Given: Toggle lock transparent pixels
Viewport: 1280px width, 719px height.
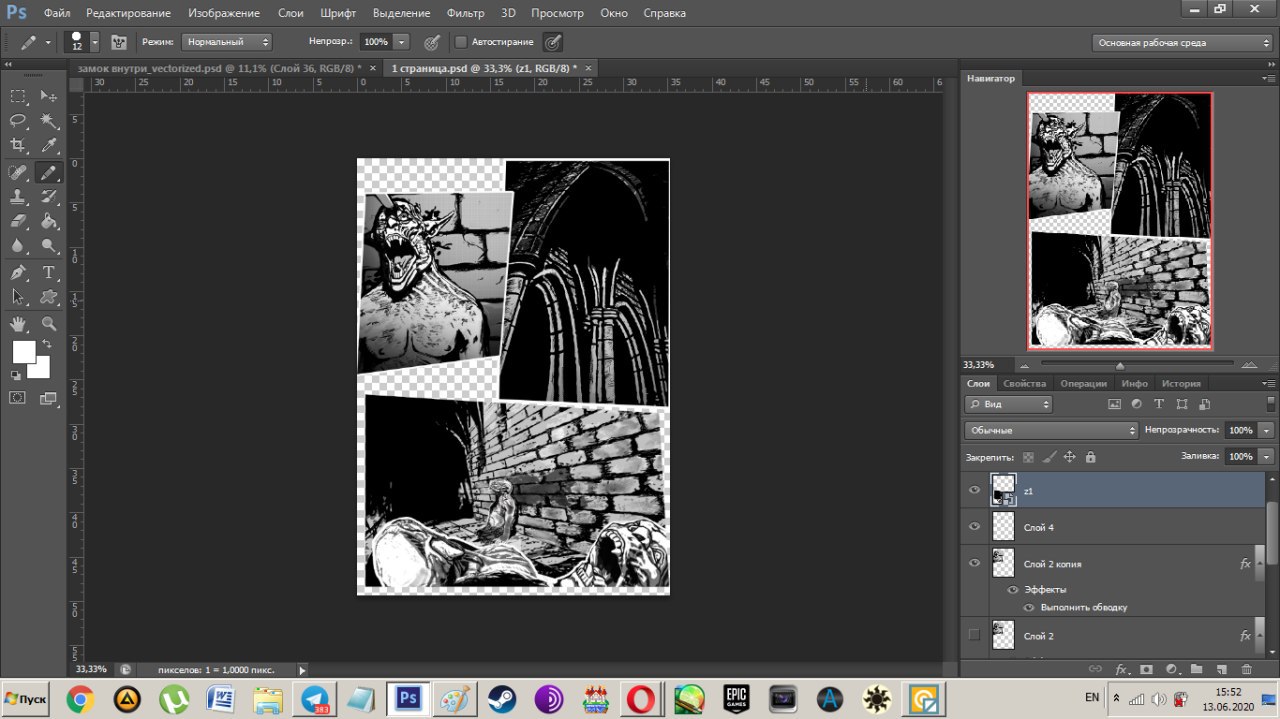Looking at the screenshot, I should (1028, 457).
